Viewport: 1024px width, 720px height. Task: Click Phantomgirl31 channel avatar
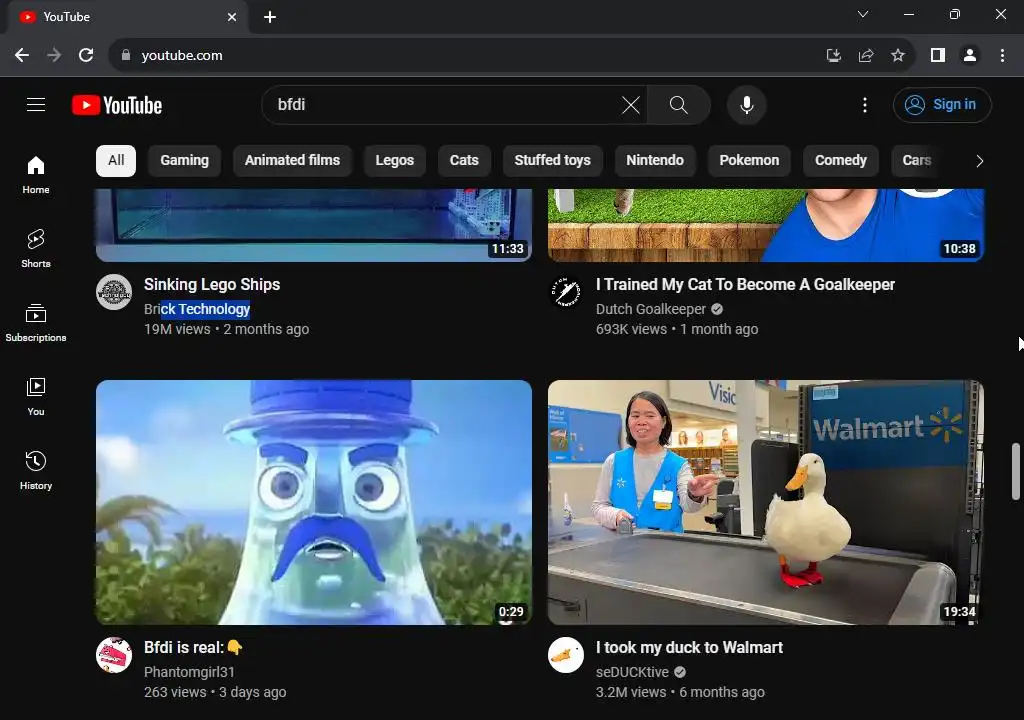[x=114, y=655]
